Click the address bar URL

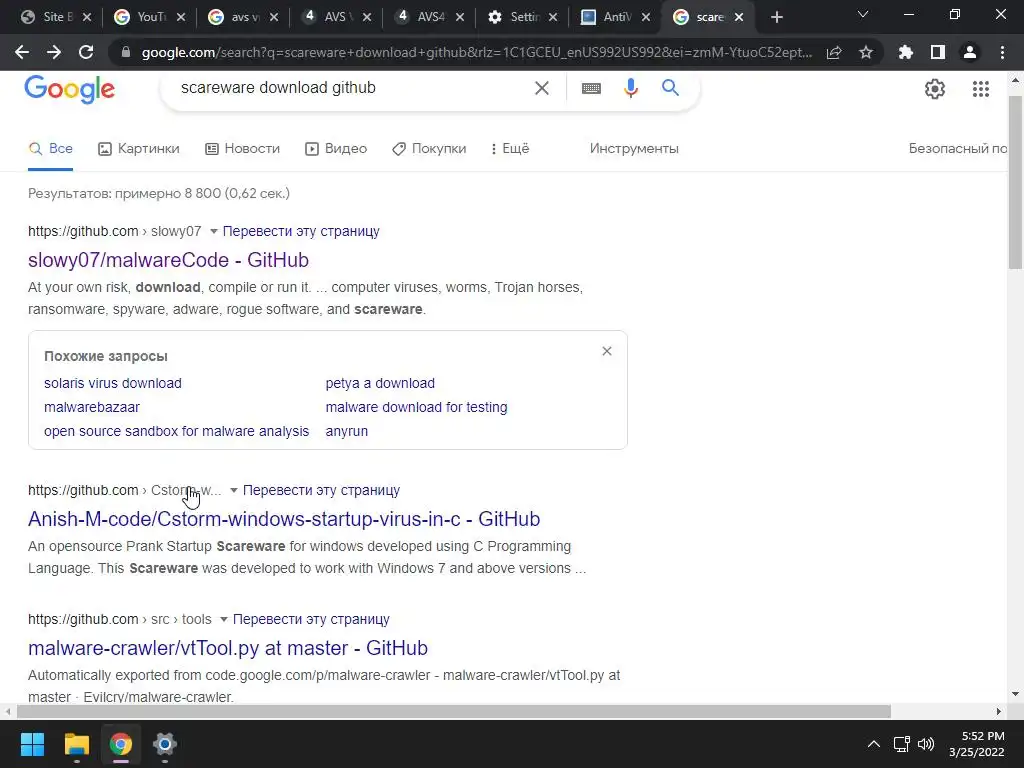pos(477,52)
